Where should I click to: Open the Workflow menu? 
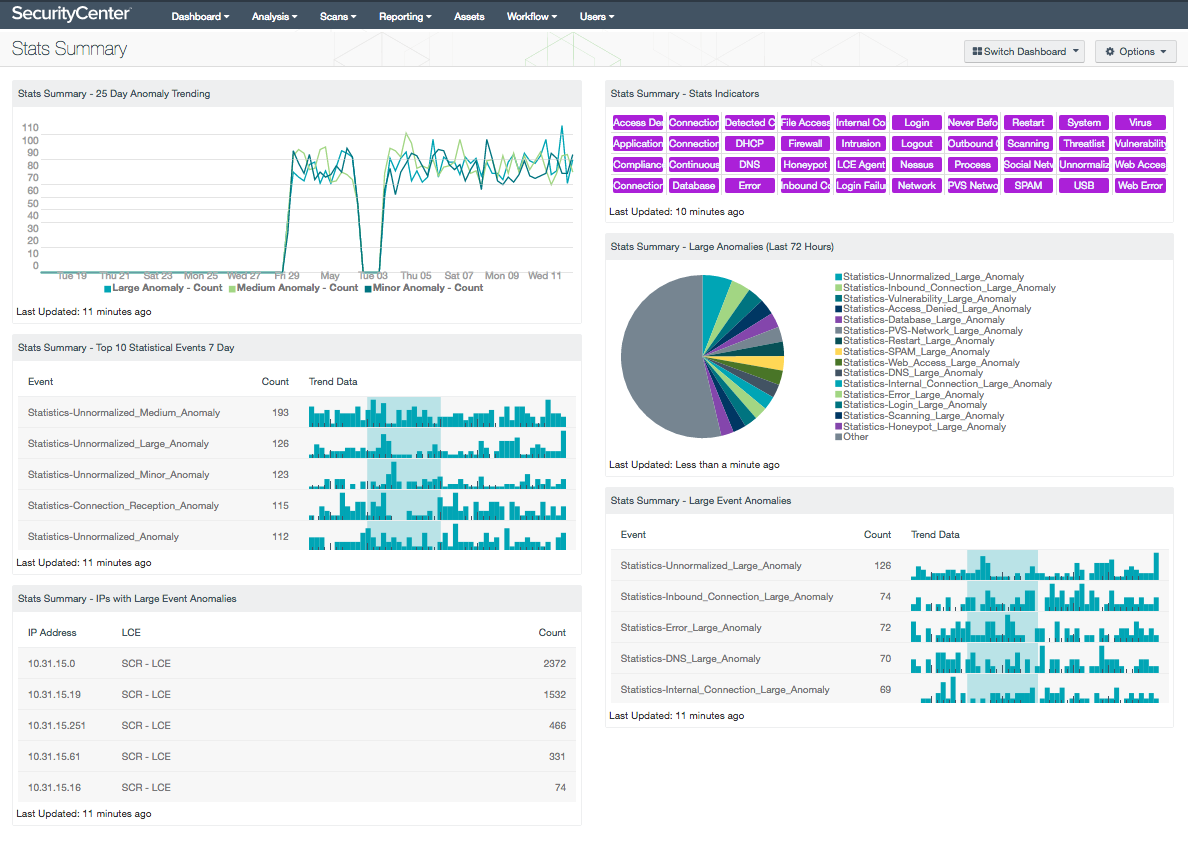532,16
